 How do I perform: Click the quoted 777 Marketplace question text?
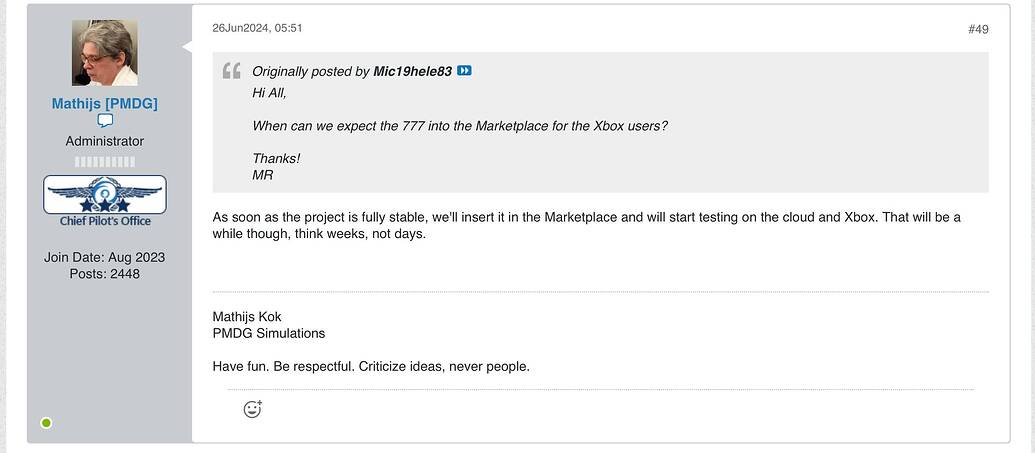(x=459, y=125)
